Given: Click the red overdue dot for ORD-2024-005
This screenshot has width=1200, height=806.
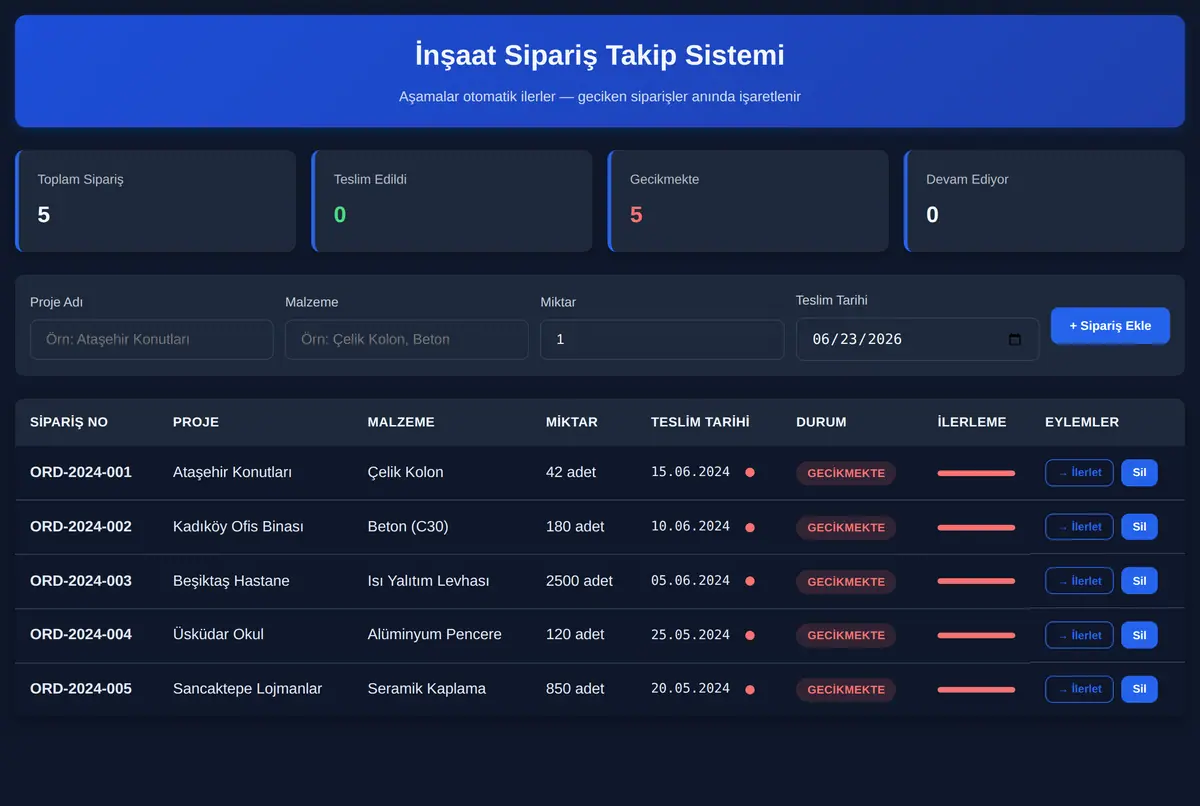Looking at the screenshot, I should (750, 689).
